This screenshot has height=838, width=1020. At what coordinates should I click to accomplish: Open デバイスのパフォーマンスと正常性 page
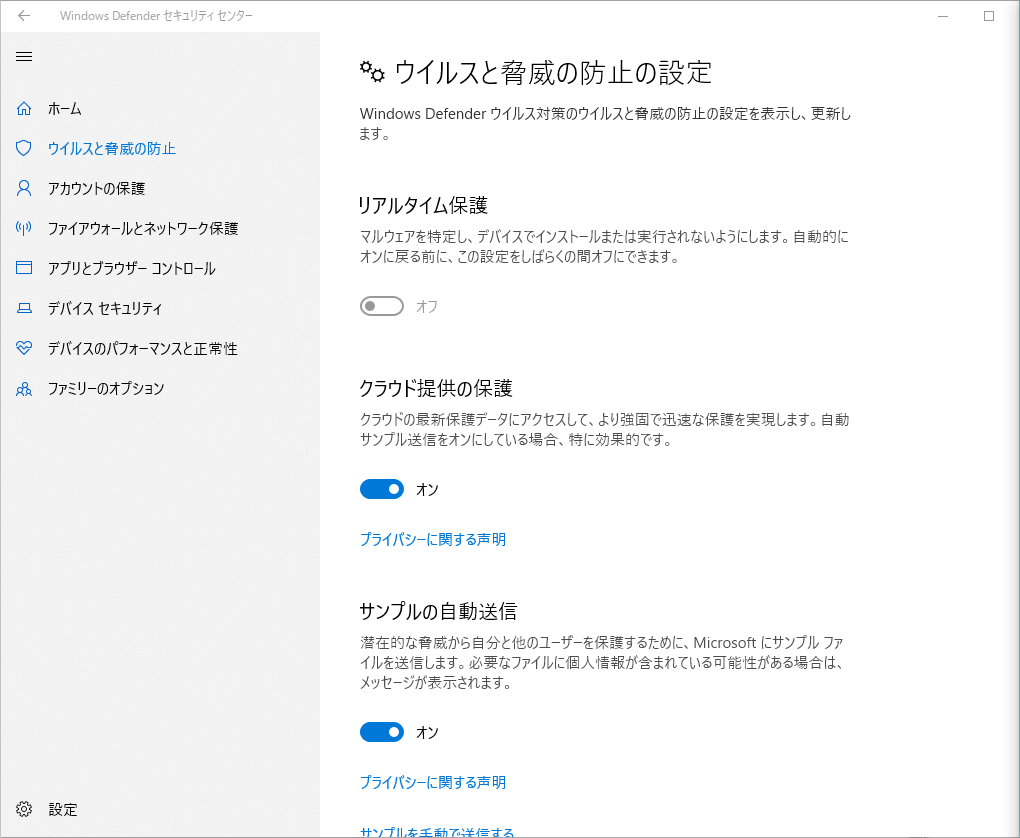tap(142, 349)
